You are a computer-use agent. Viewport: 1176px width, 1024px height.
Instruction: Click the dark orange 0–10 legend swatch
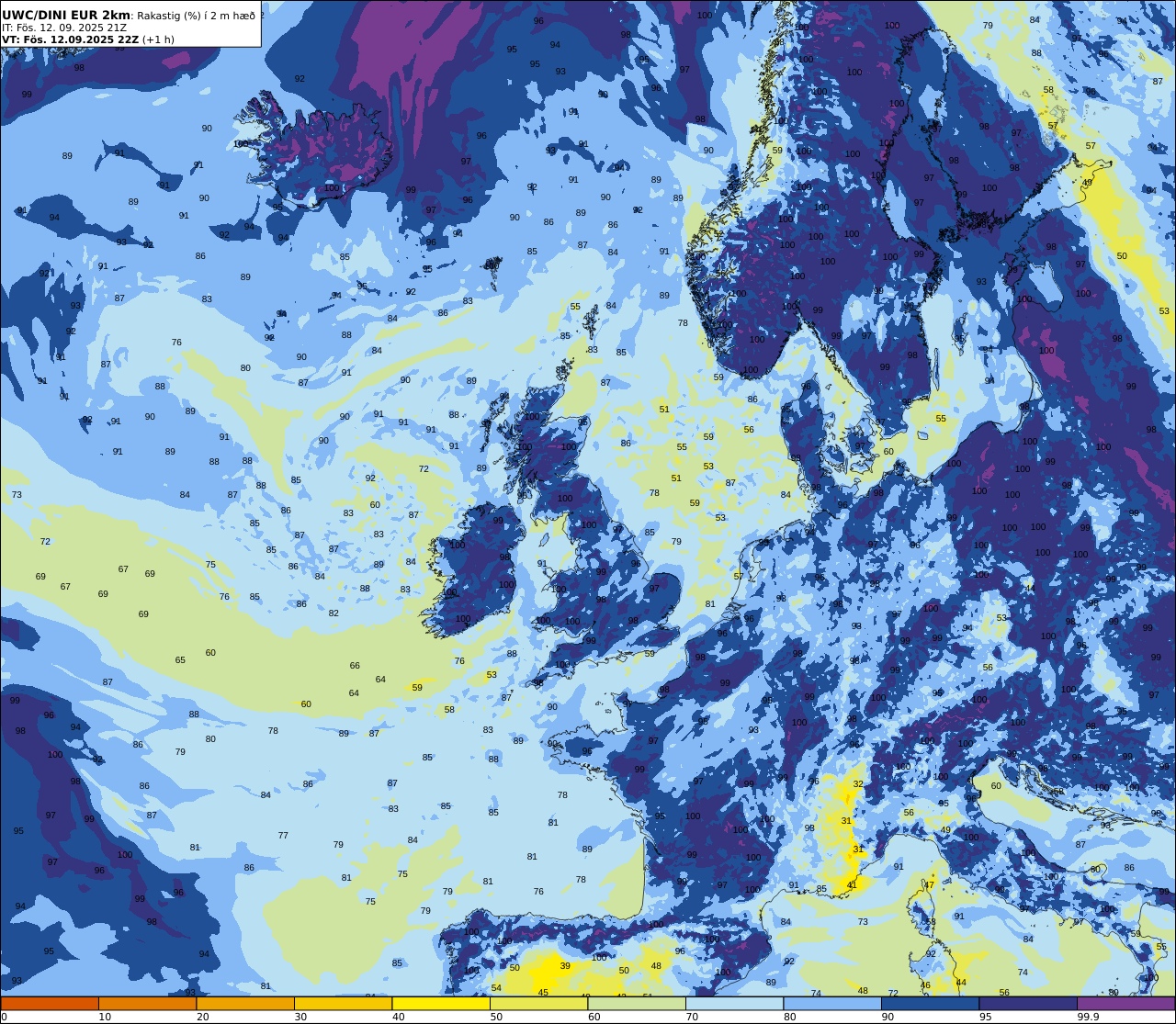click(50, 1003)
